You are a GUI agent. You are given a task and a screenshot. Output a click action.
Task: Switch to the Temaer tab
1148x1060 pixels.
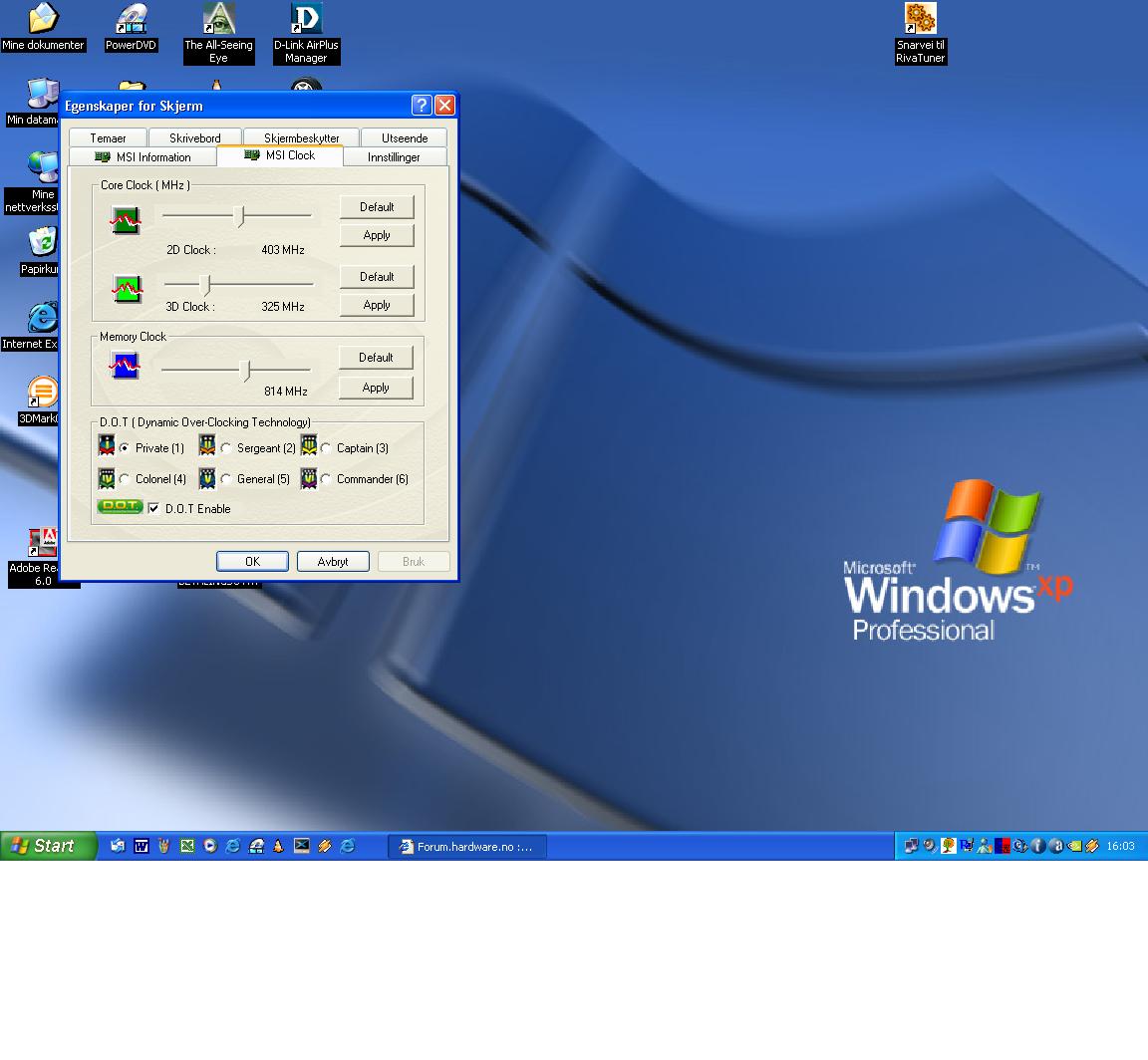click(x=108, y=137)
